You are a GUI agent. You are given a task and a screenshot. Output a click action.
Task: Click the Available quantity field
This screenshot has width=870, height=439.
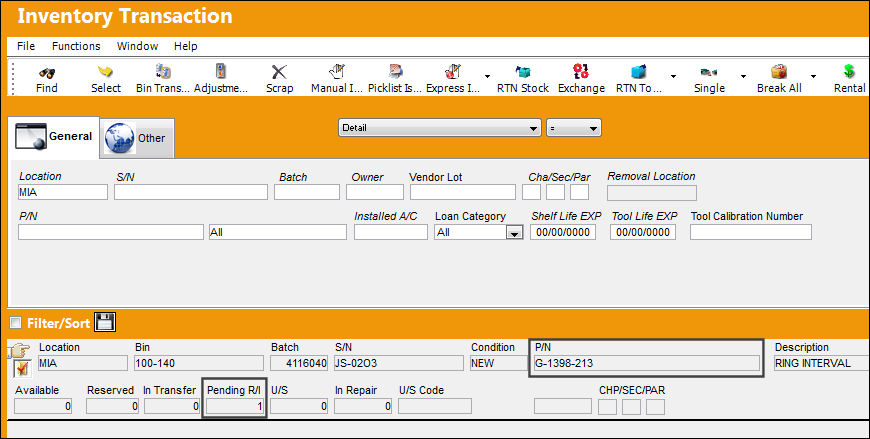coord(43,406)
